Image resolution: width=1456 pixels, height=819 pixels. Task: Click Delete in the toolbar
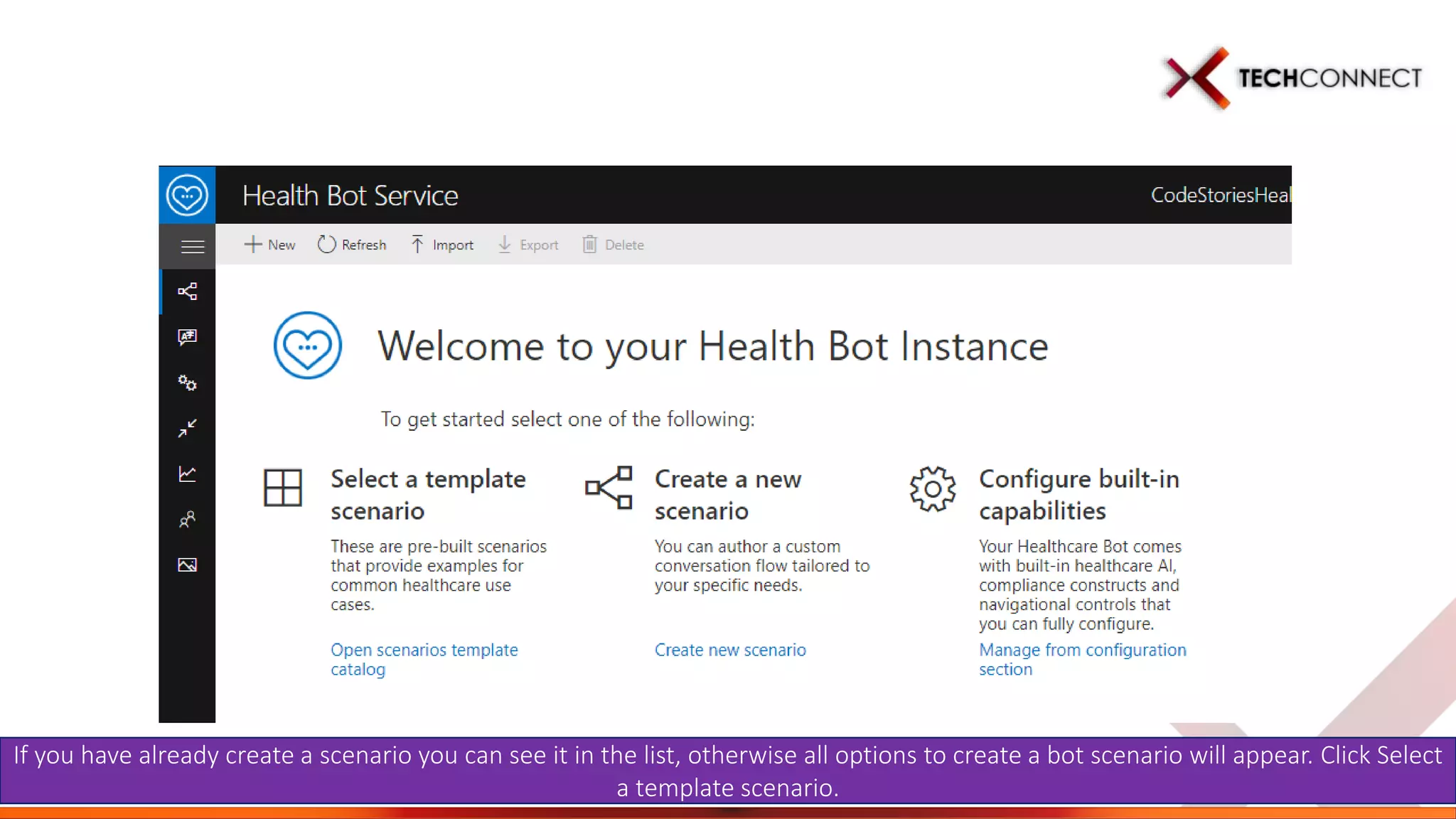pyautogui.click(x=614, y=245)
